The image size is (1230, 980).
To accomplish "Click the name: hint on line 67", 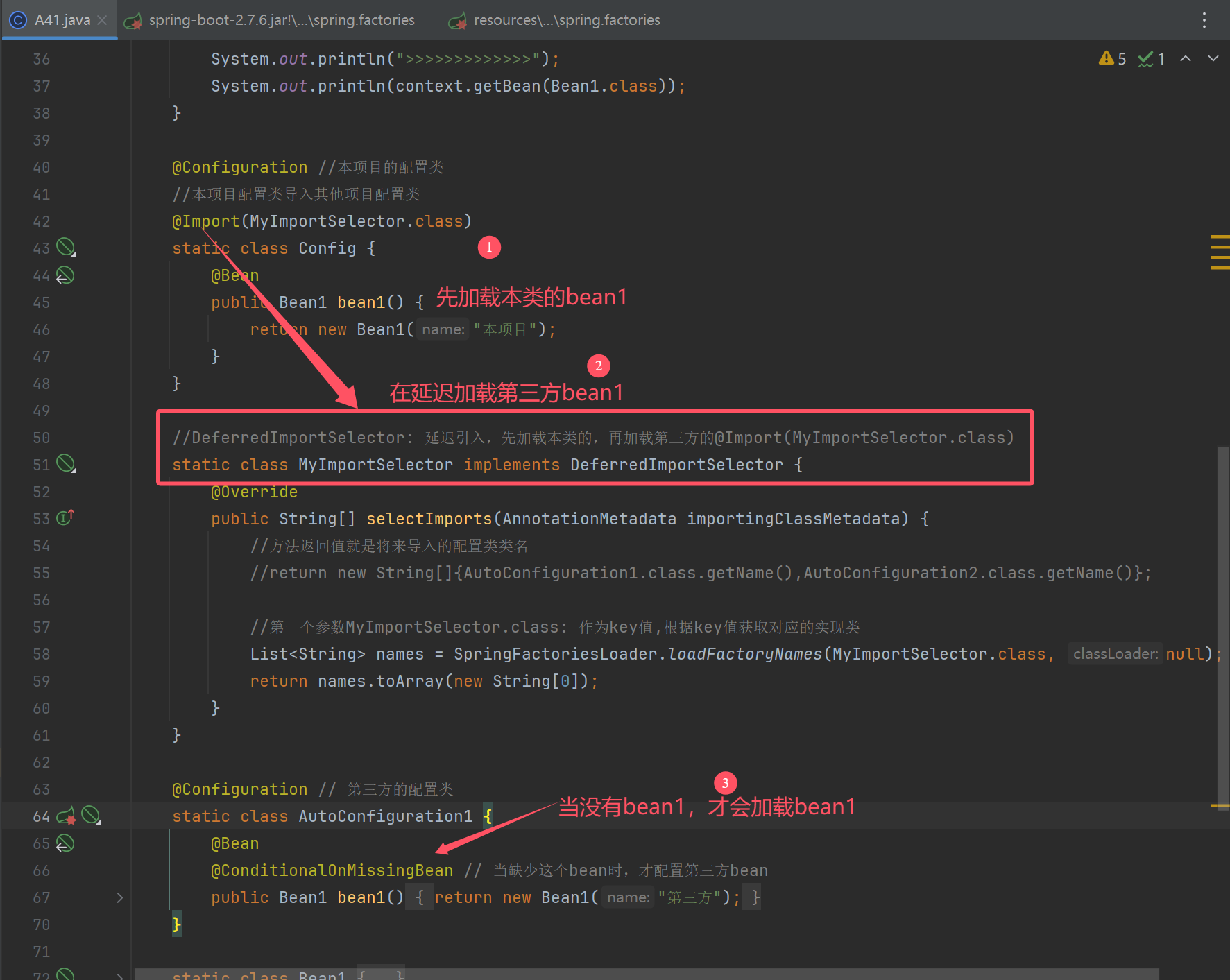I will (x=628, y=897).
